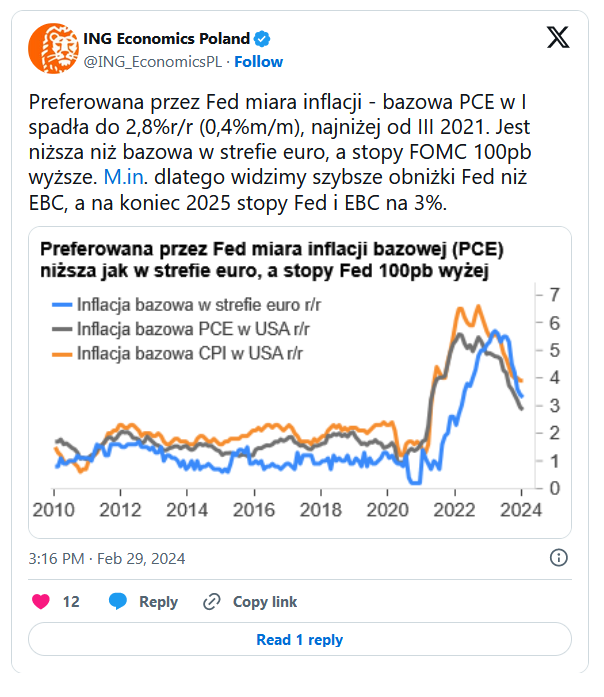This screenshot has width=604, height=697.
Task: Like the tweet with heart icon
Action: point(41,601)
